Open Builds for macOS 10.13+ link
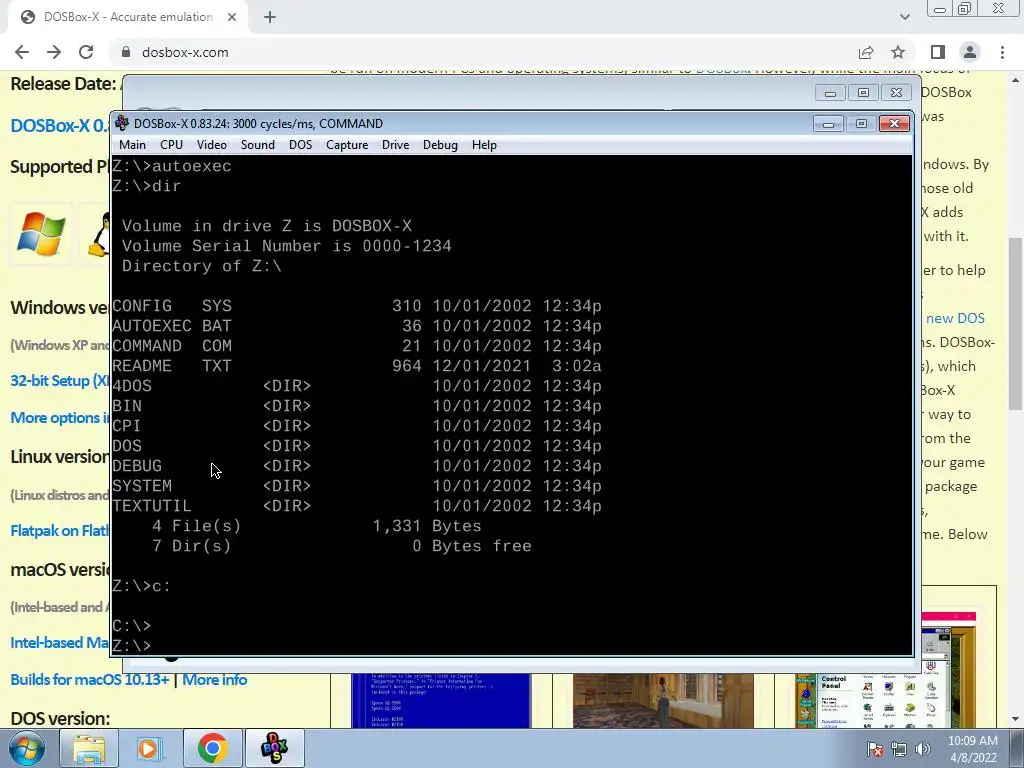 [x=89, y=680]
